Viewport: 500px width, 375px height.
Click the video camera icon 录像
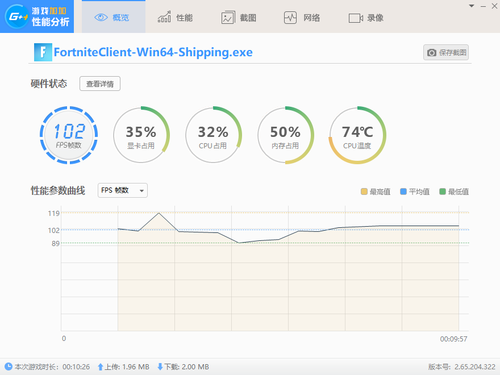(356, 18)
